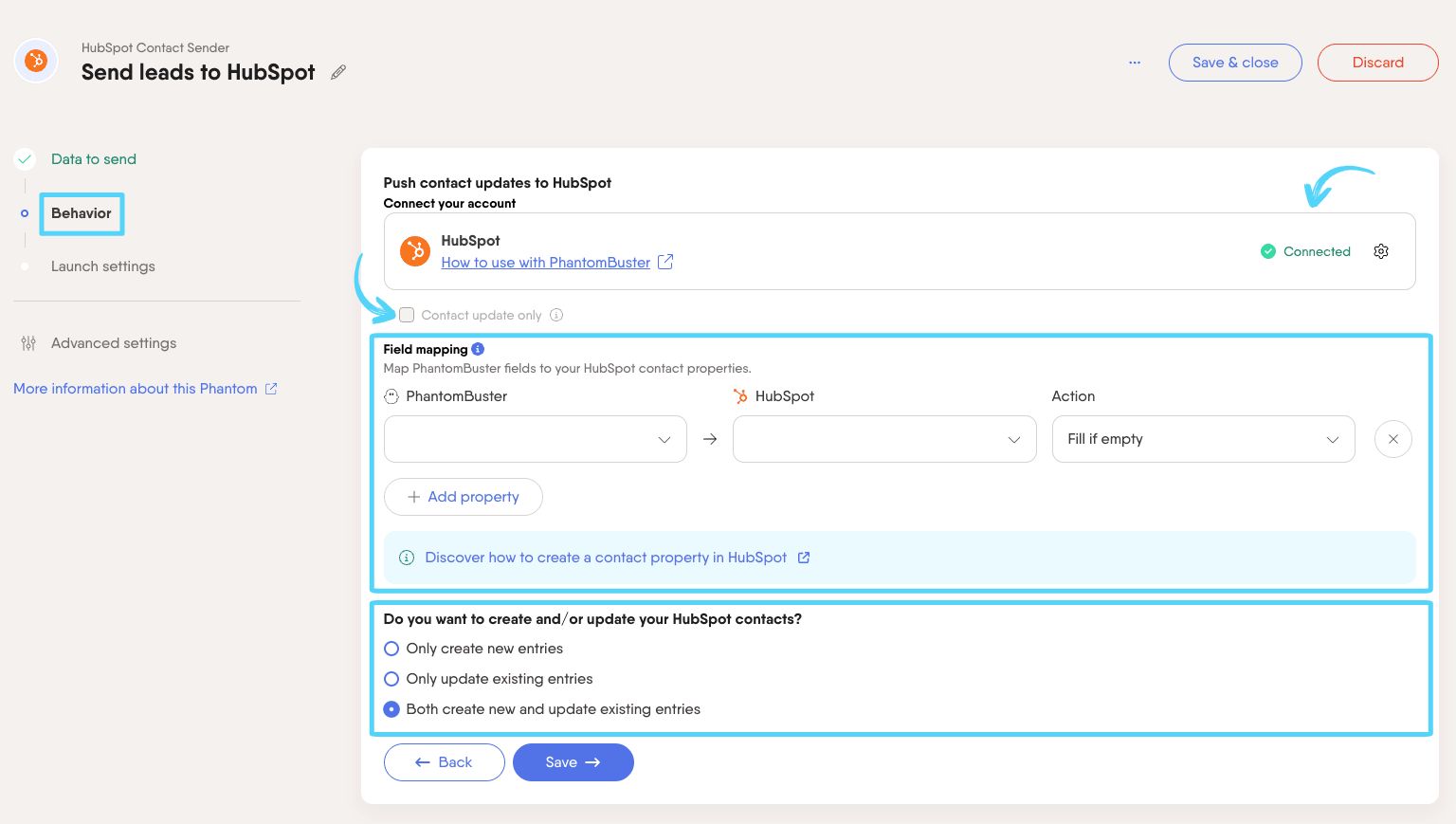Open Discover how to create a contact property link
This screenshot has height=824, width=1456.
(606, 558)
